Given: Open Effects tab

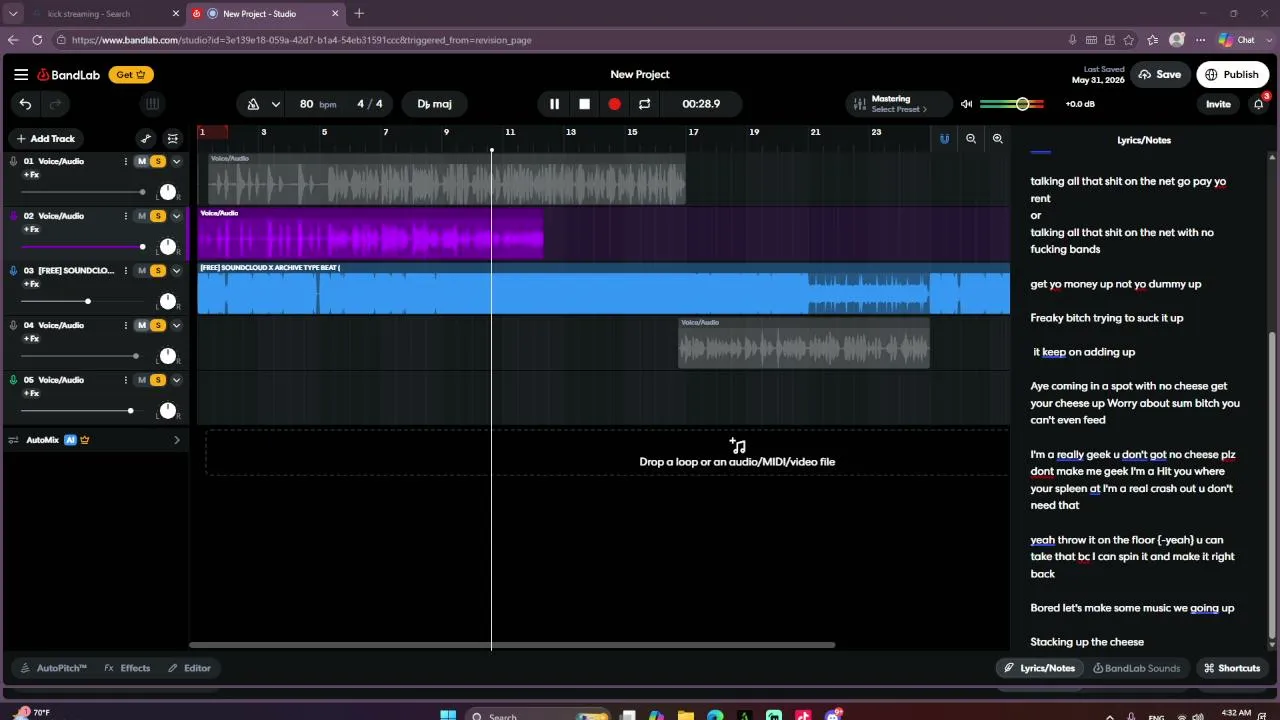Looking at the screenshot, I should click(127, 668).
